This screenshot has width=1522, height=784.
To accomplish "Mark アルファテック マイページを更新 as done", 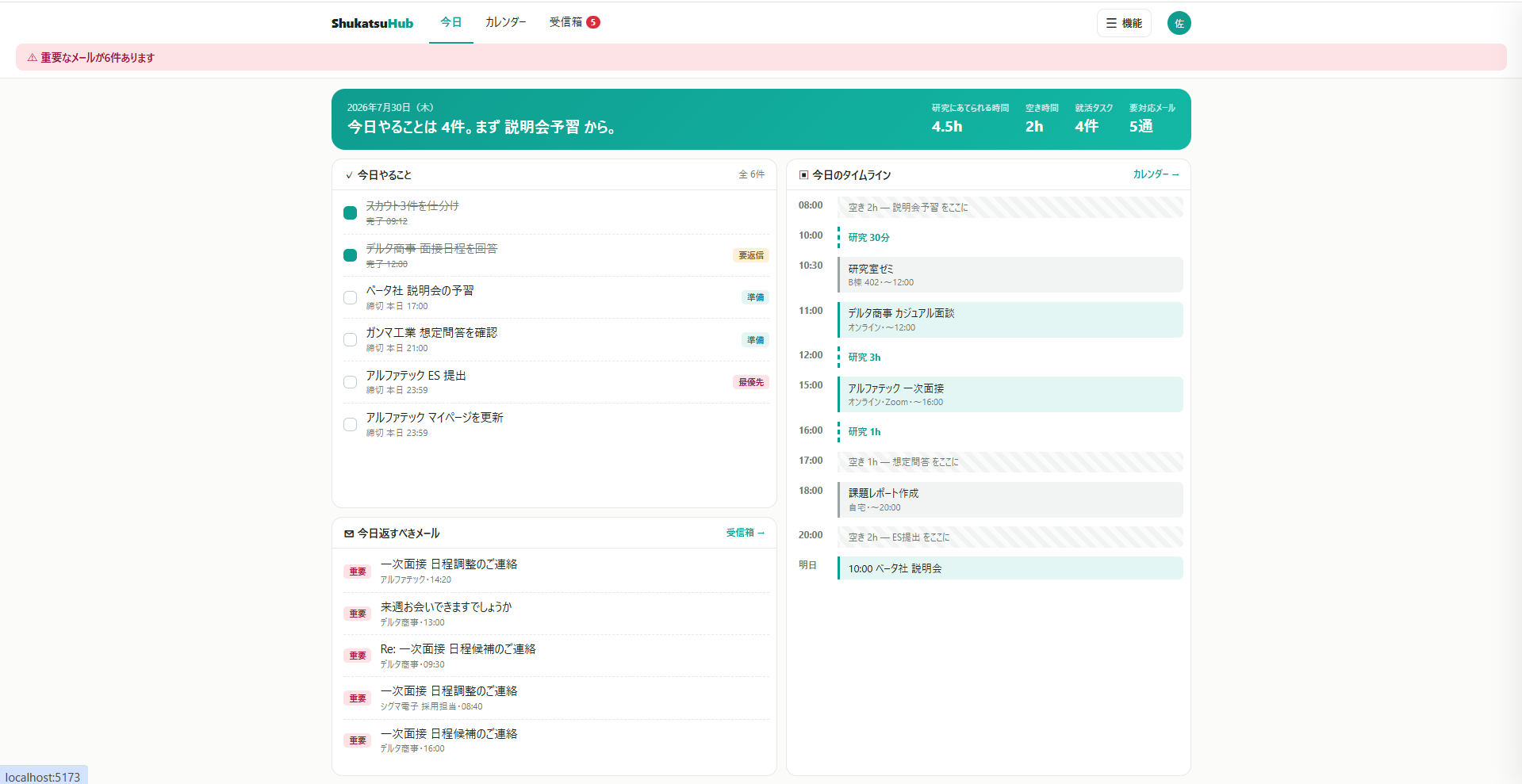I will click(350, 424).
